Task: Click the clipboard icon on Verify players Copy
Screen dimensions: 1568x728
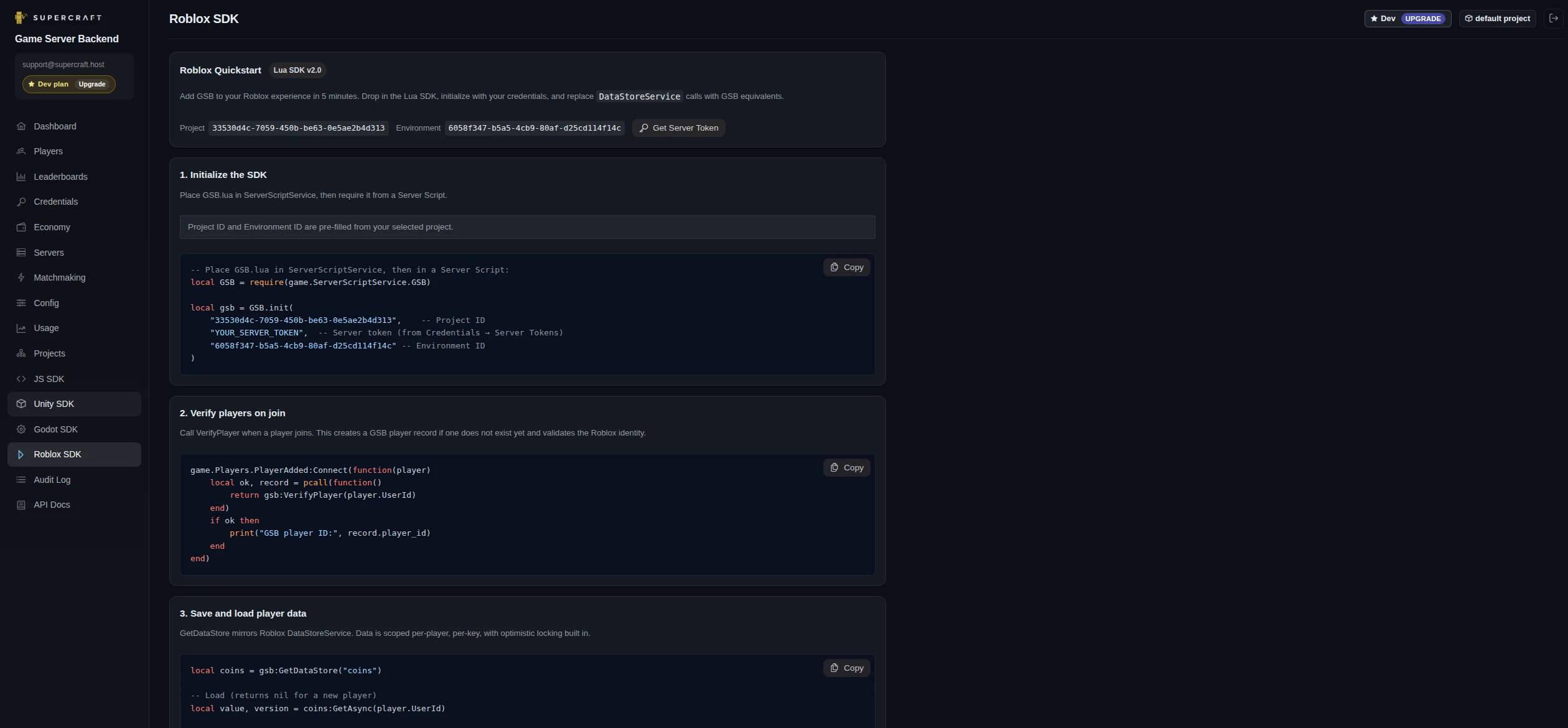Action: pos(834,468)
